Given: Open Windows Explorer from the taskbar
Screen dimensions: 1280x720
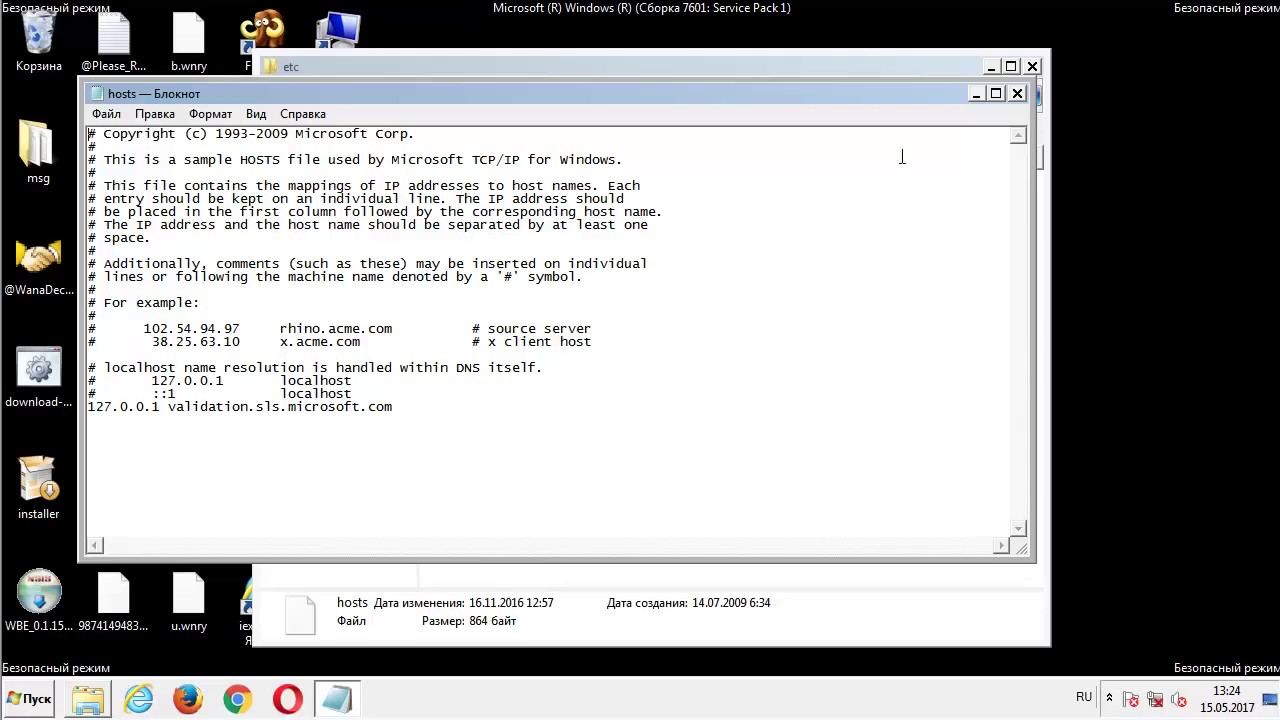Looking at the screenshot, I should pyautogui.click(x=88, y=699).
